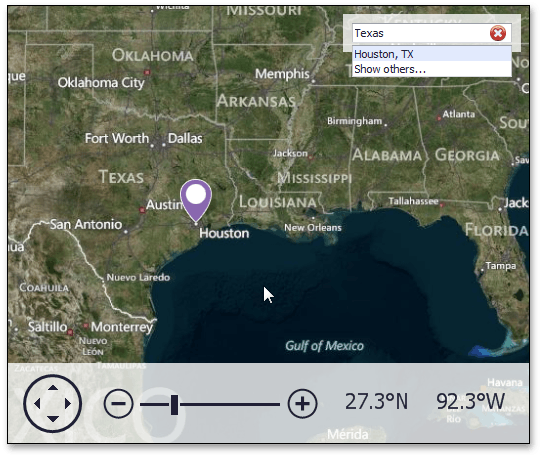Click the Monterrey city label
Viewport: 543px width, 459px height.
click(122, 327)
